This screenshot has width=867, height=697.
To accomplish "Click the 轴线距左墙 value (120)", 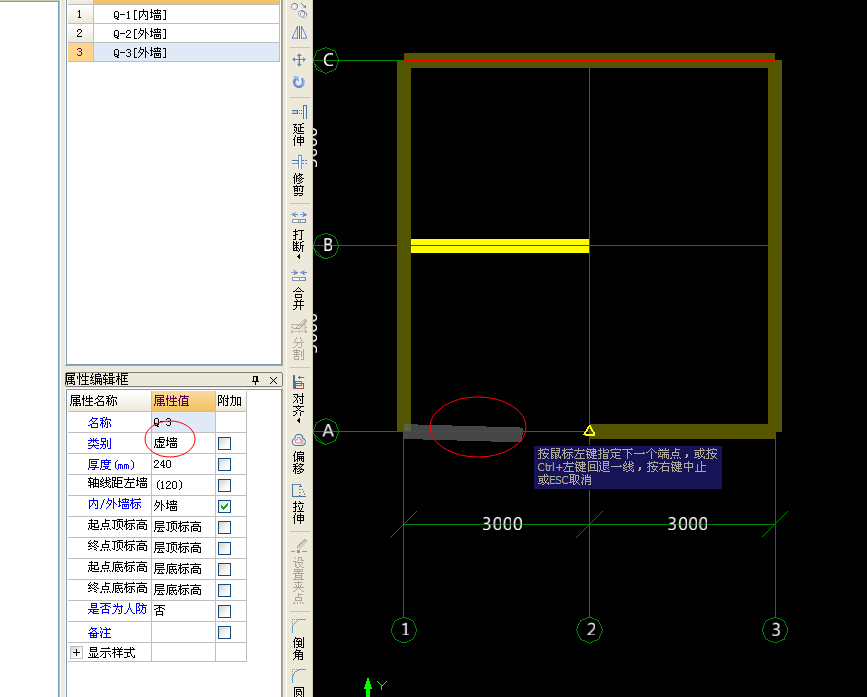I will pos(183,485).
